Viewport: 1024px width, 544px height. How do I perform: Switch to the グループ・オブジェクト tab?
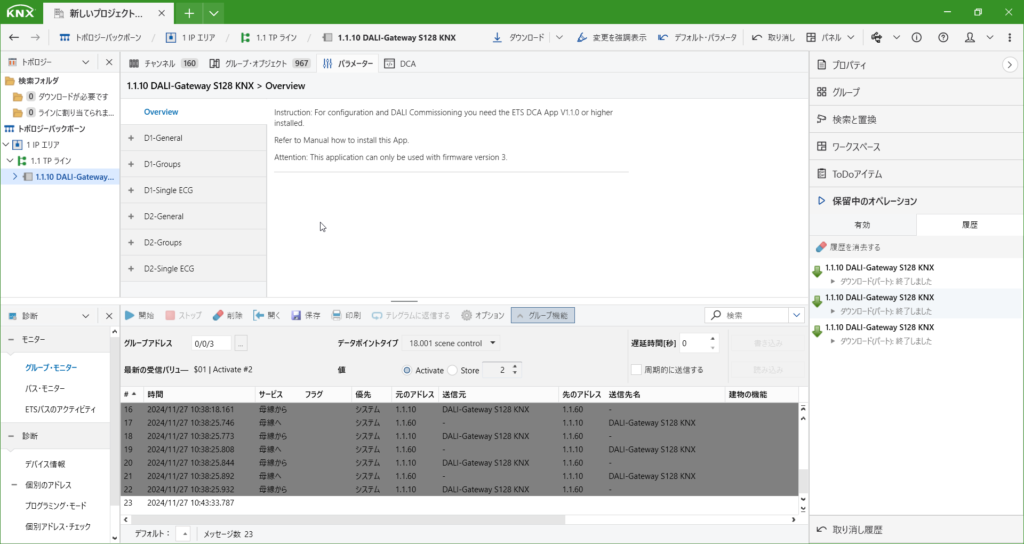coord(259,64)
